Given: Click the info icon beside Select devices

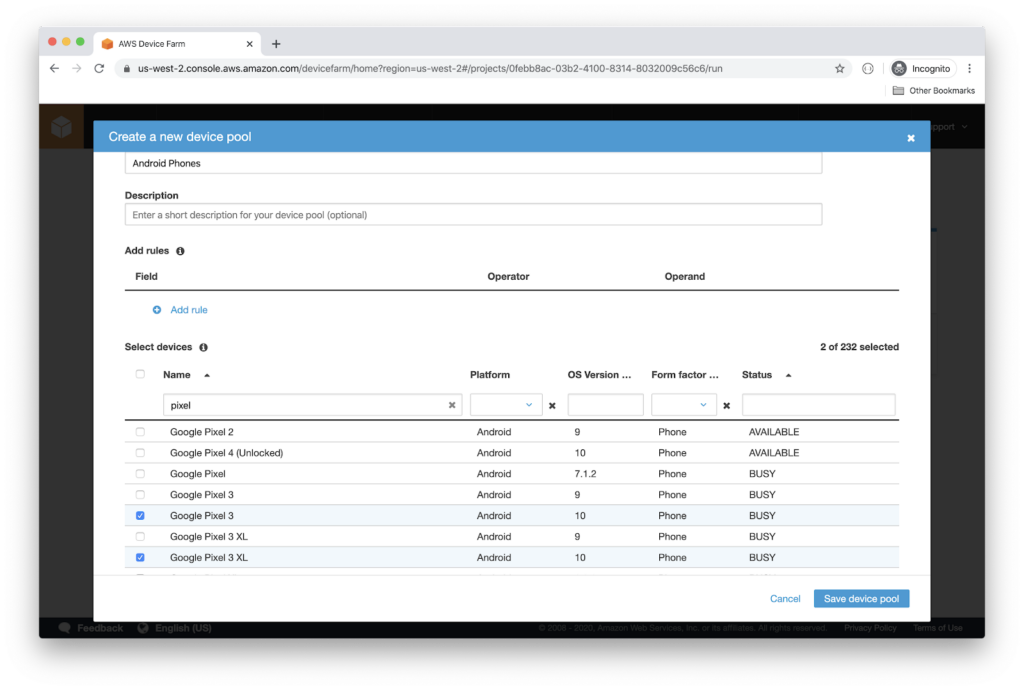Looking at the screenshot, I should coord(203,347).
